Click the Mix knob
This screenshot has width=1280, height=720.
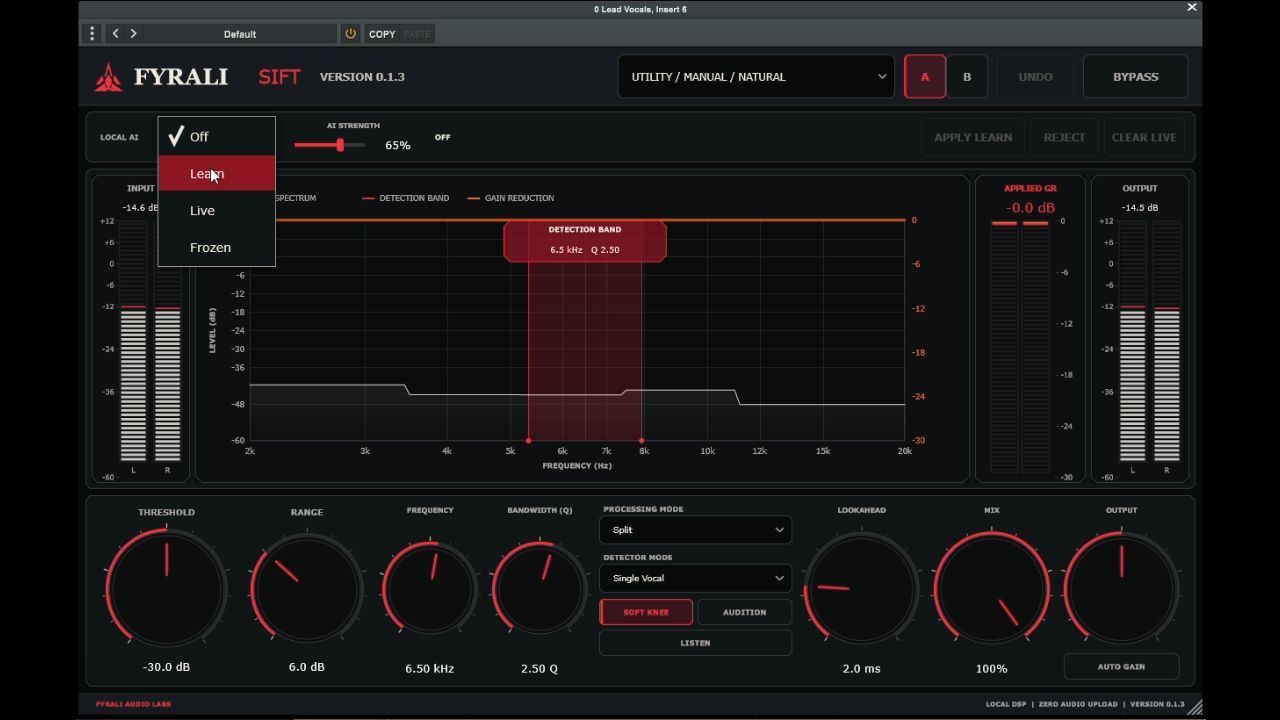coord(991,588)
